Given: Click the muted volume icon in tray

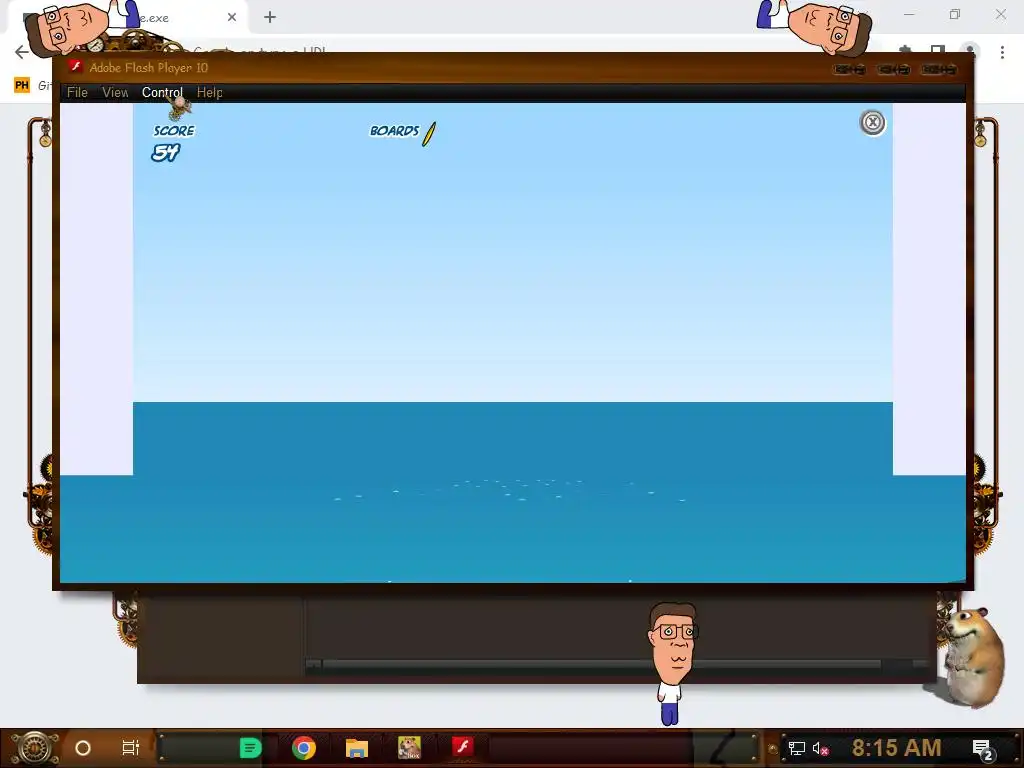Looking at the screenshot, I should point(820,748).
